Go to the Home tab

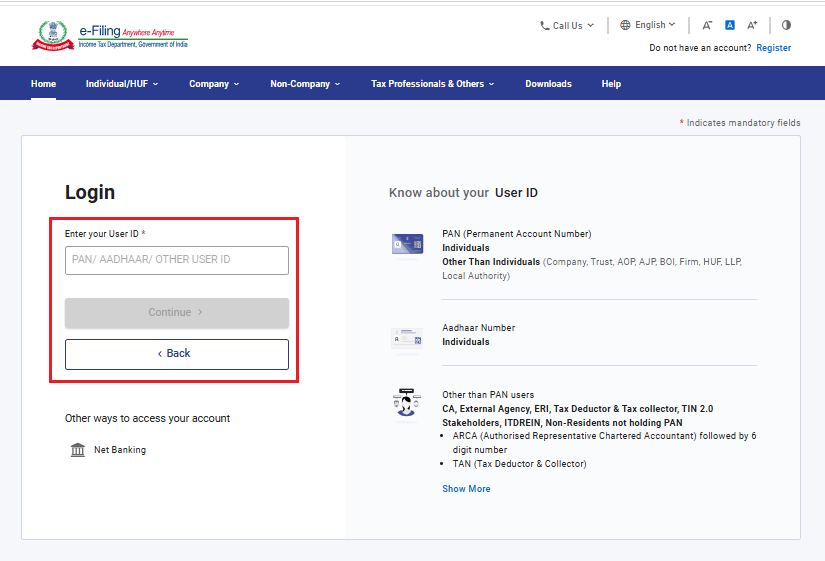point(43,84)
